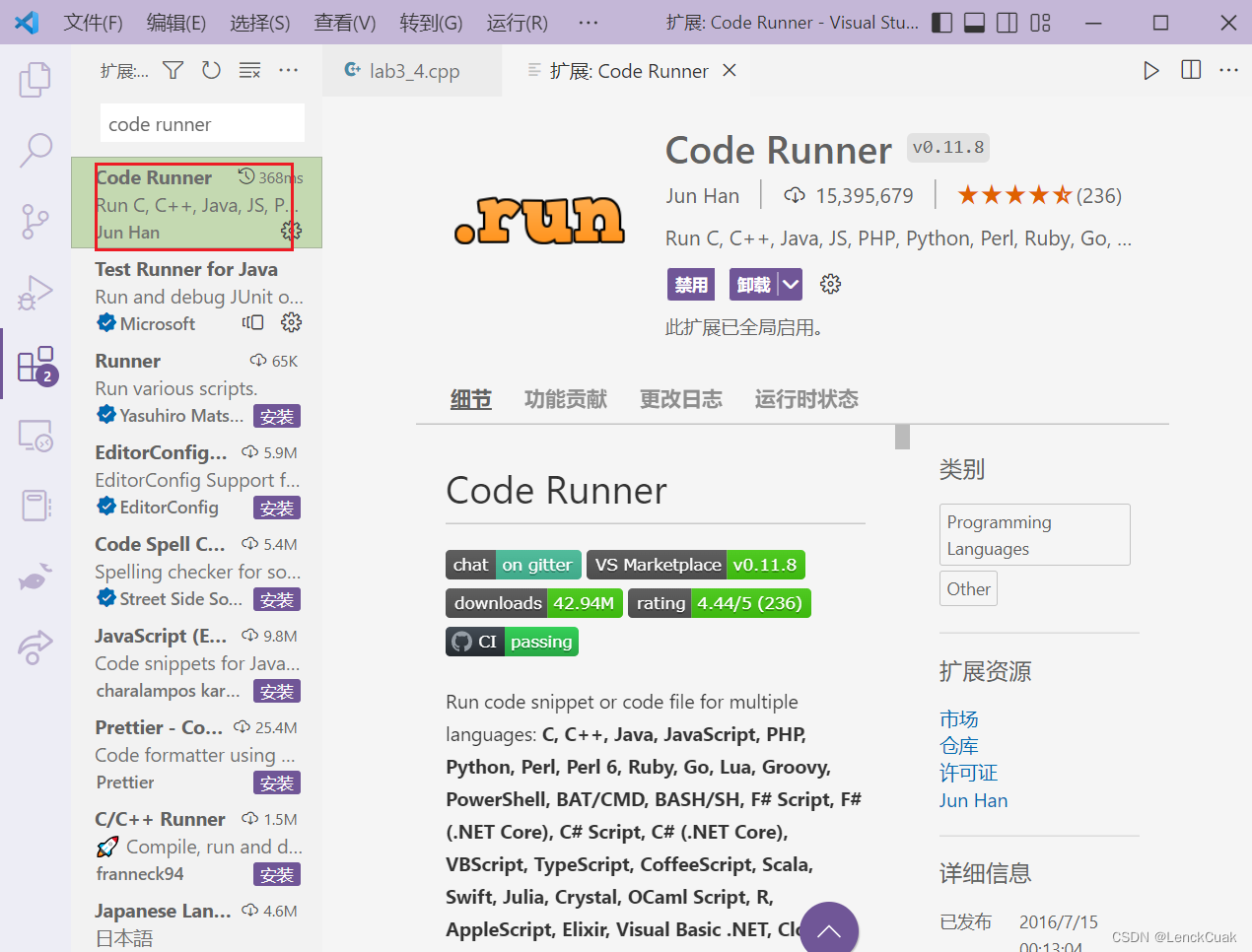Click the extensions search input field
This screenshot has width=1252, height=952.
pos(202,124)
